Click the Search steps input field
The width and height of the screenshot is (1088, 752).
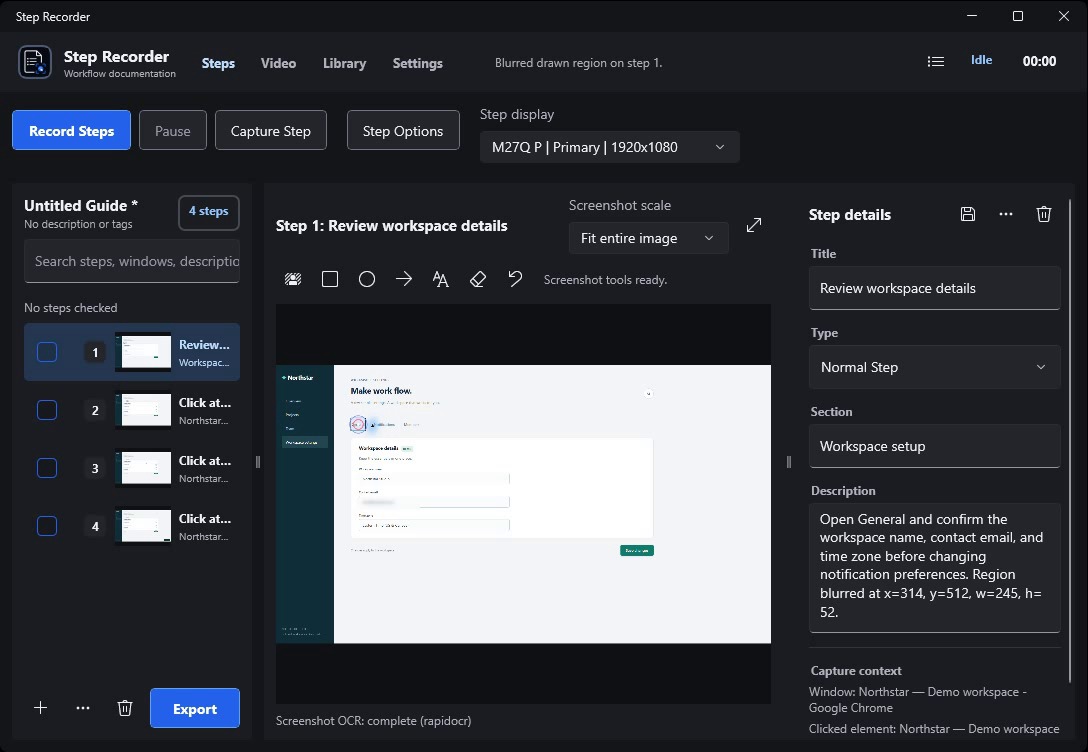(x=132, y=261)
